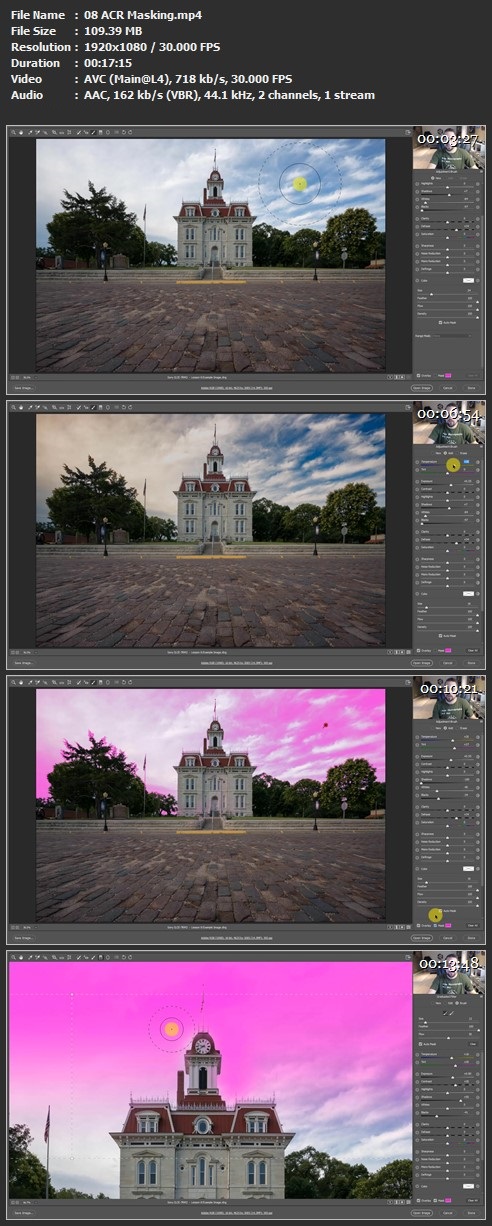Image resolution: width=492 pixels, height=1226 pixels.
Task: Toggle Mask checkbox in 00:13:48 frame
Action: click(435, 1200)
